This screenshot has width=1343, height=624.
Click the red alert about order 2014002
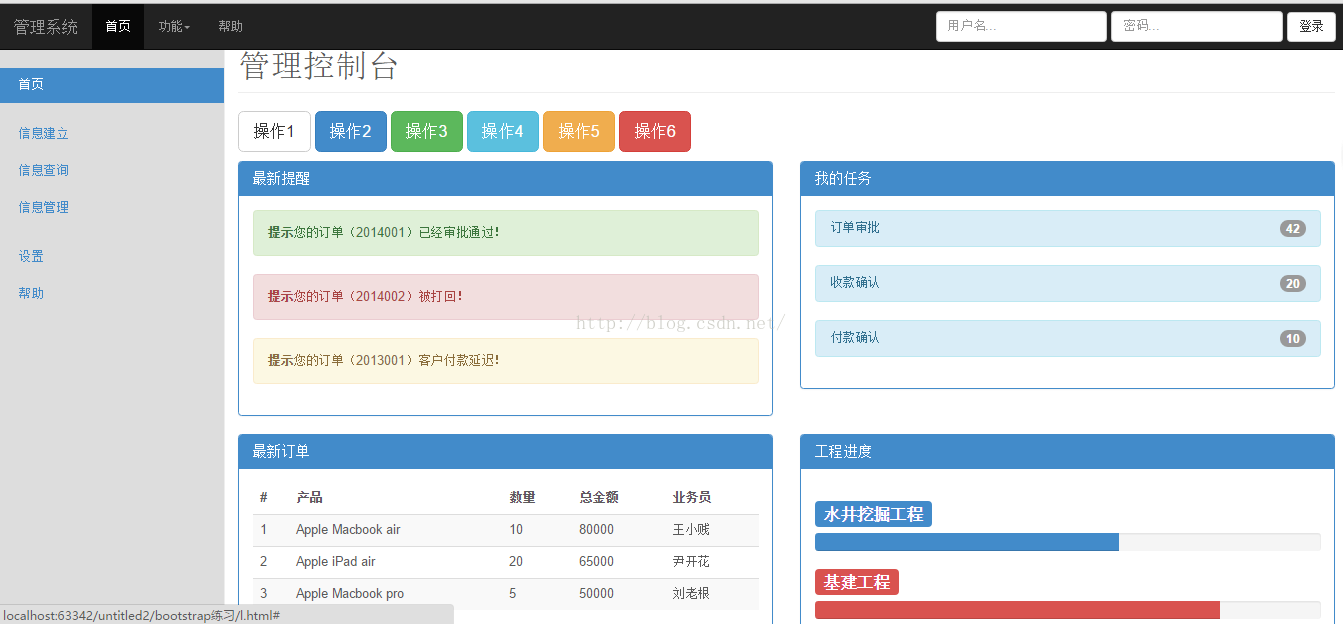coord(506,297)
